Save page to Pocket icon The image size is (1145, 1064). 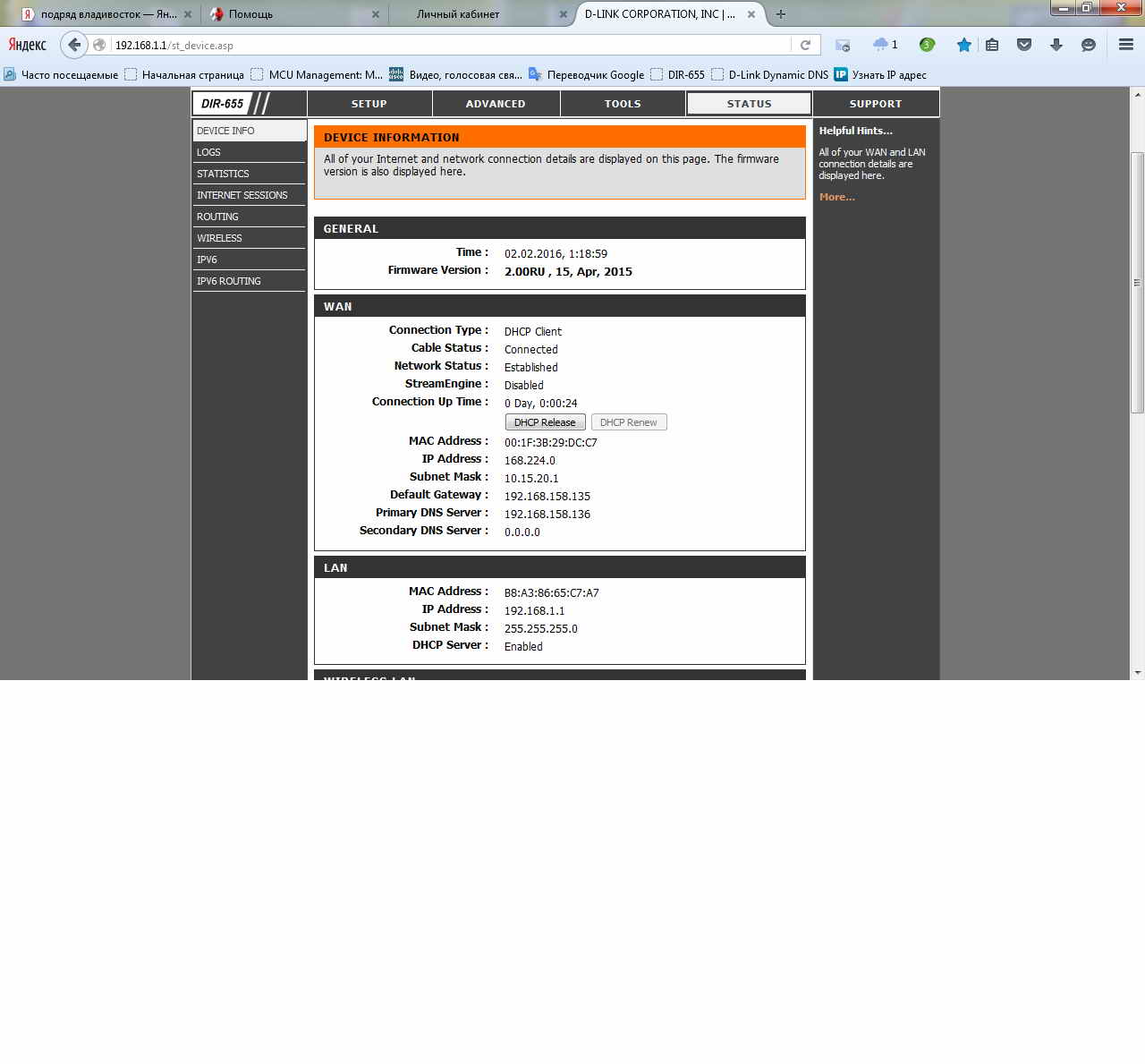(1024, 45)
